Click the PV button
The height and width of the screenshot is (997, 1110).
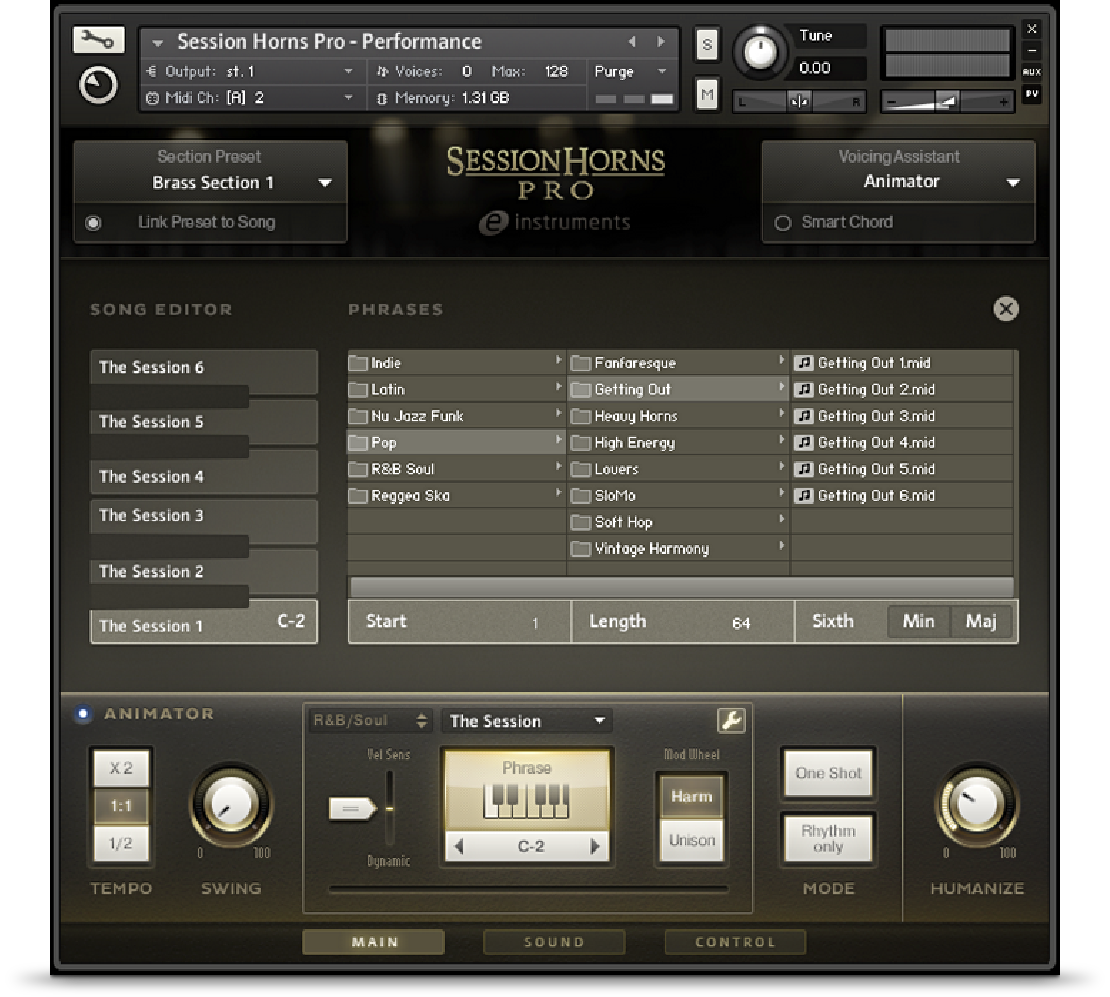tap(1031, 93)
